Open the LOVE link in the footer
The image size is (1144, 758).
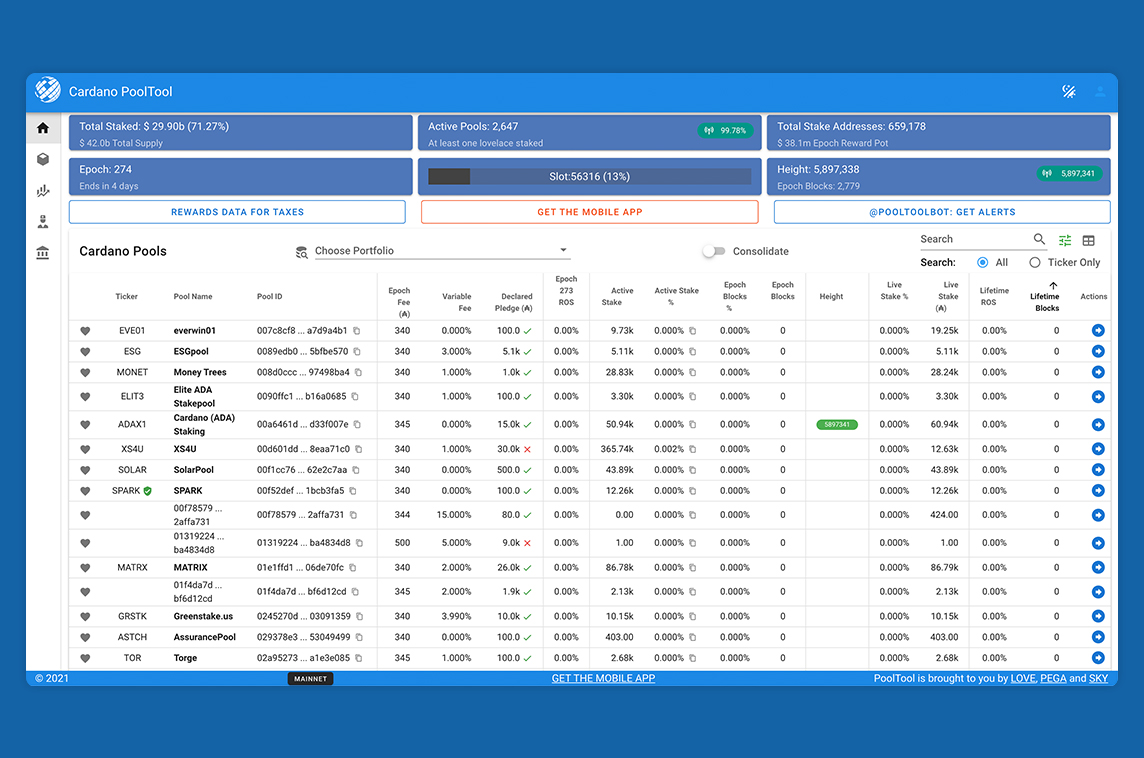tap(1022, 678)
